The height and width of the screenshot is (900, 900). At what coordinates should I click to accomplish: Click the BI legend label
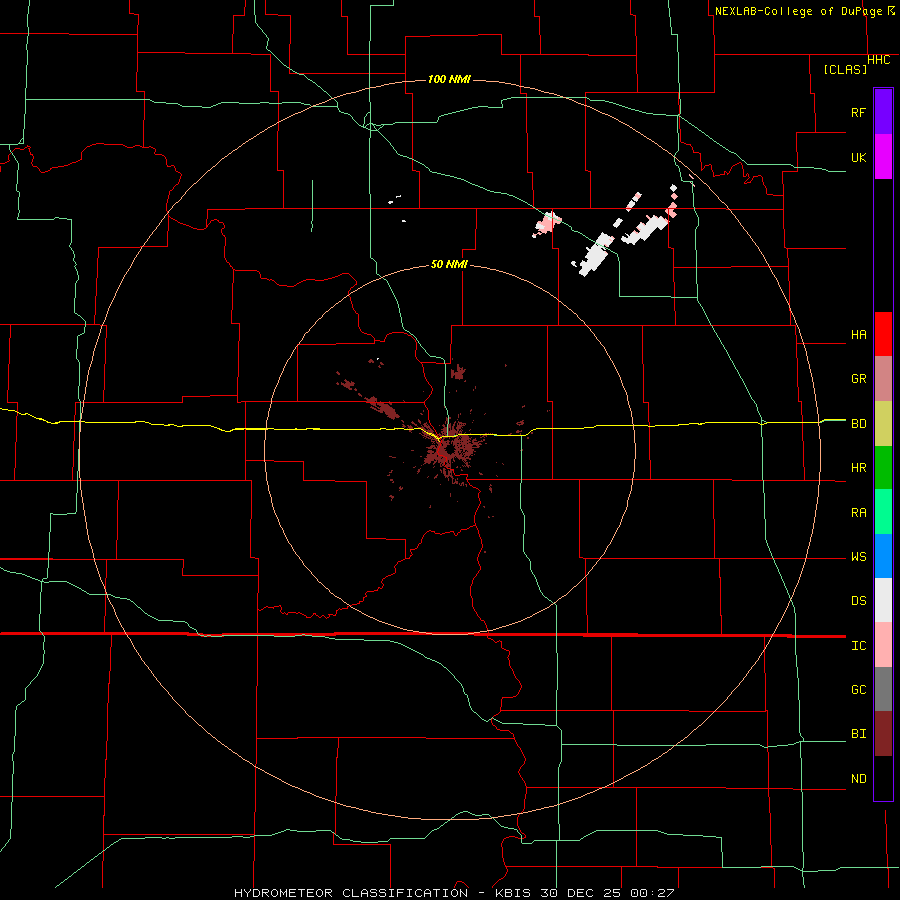tap(858, 734)
